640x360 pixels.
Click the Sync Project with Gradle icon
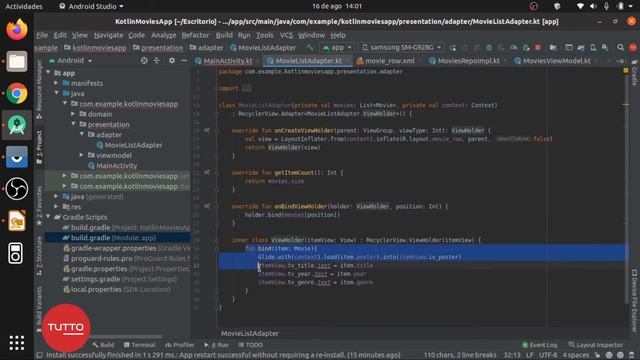point(581,48)
